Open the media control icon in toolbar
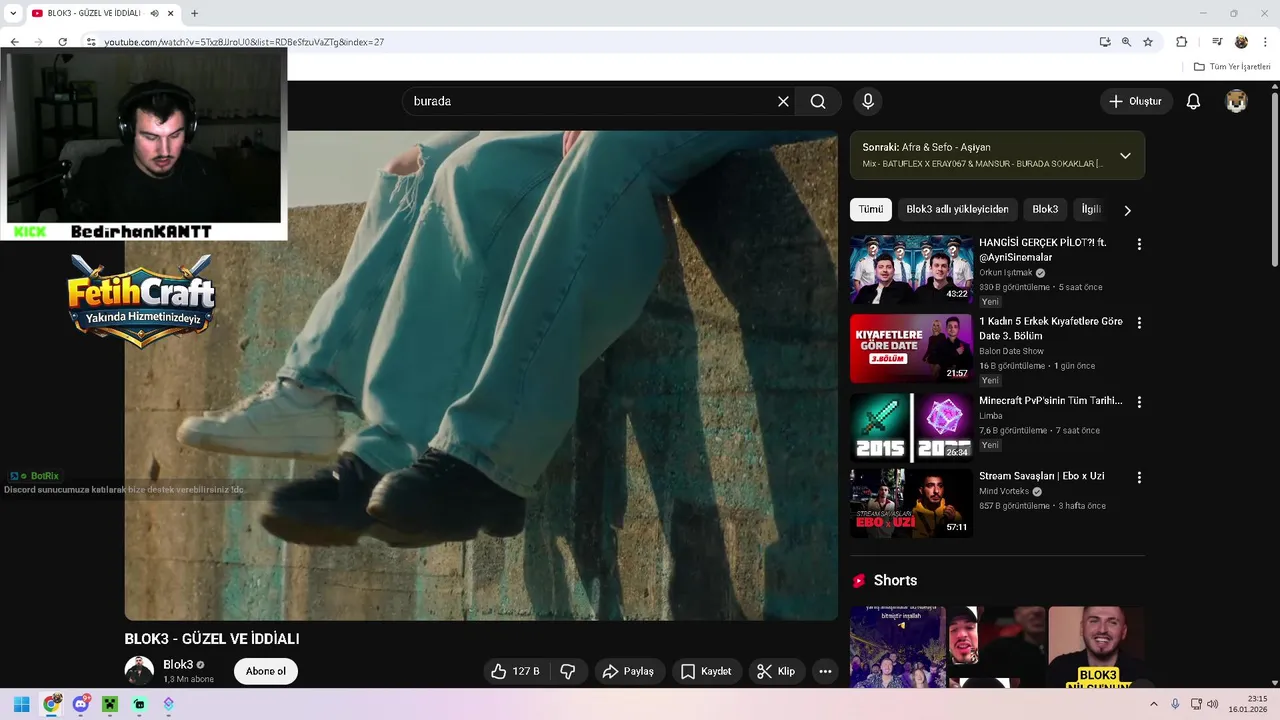 [x=1217, y=42]
